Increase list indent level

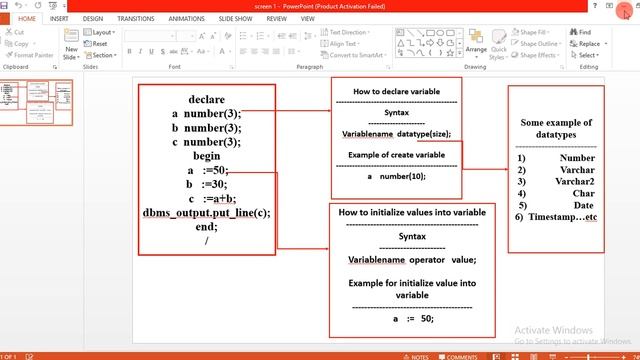click(x=293, y=36)
